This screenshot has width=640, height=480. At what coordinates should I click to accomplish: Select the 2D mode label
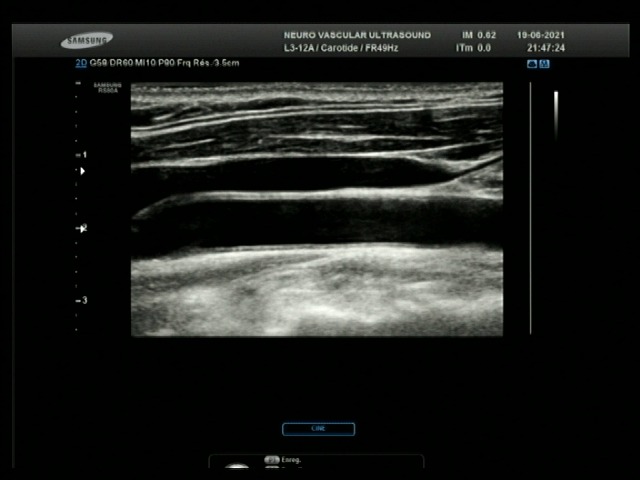[x=82, y=63]
